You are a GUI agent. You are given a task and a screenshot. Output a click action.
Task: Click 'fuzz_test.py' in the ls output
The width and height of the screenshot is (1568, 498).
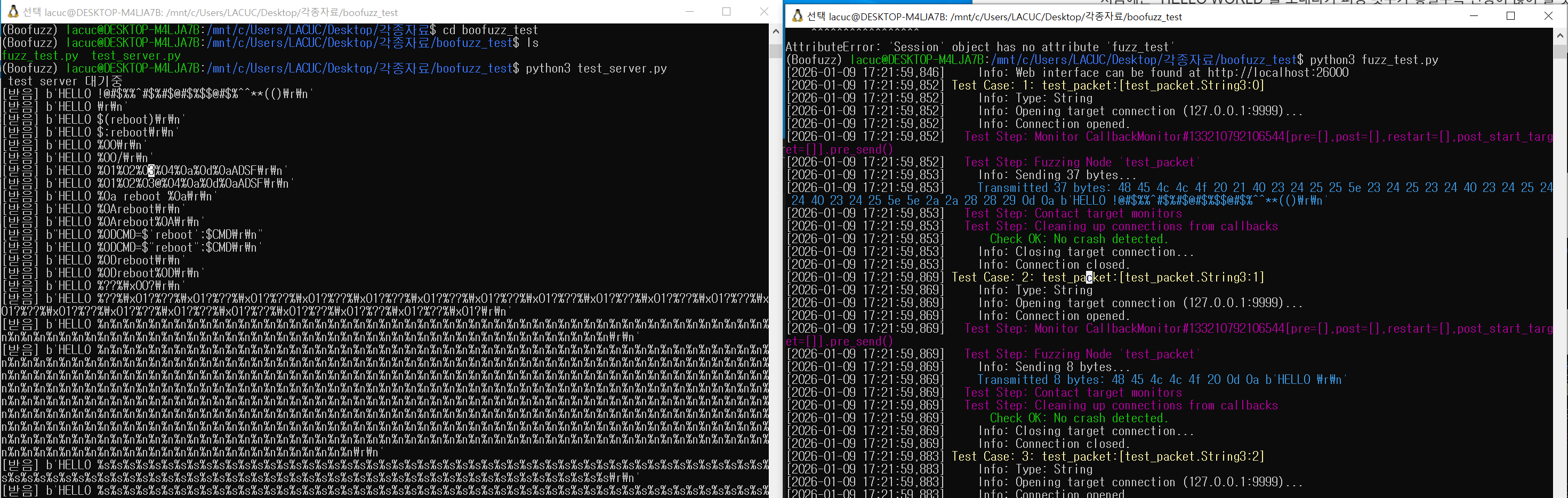pyautogui.click(x=39, y=55)
